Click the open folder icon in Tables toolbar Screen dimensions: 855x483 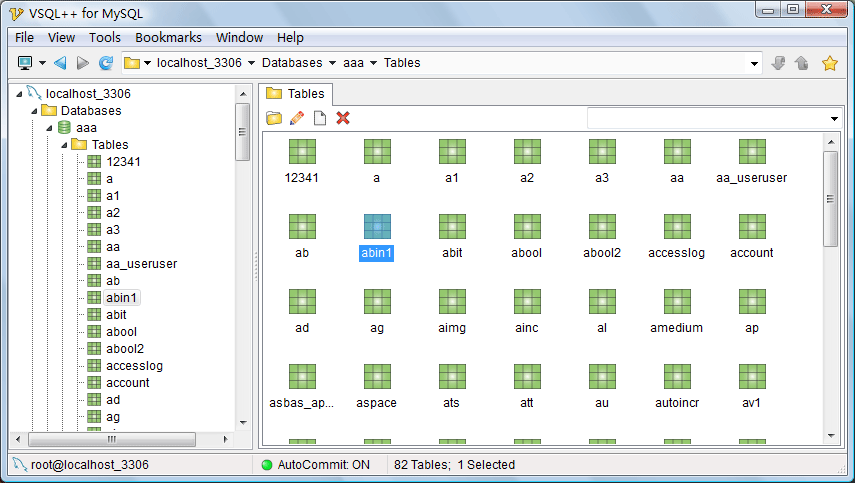(273, 118)
